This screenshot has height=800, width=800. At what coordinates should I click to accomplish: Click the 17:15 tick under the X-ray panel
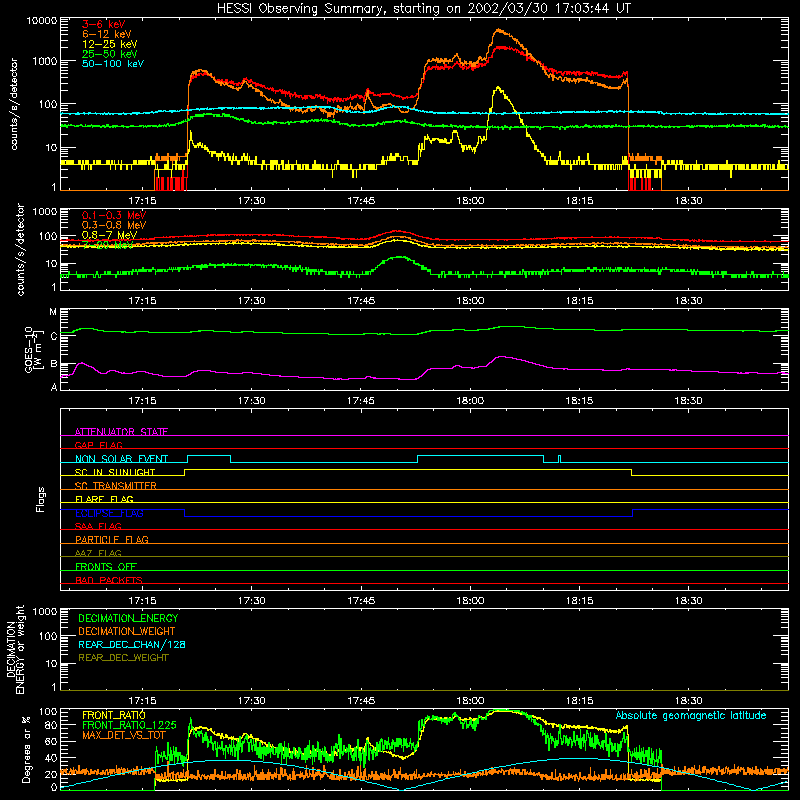click(x=142, y=201)
